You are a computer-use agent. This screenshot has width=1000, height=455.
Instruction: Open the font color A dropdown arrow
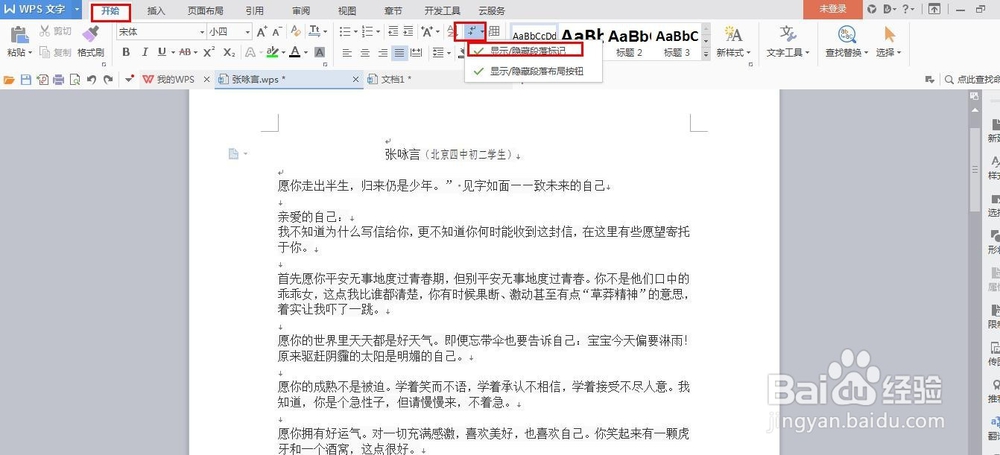[x=304, y=52]
